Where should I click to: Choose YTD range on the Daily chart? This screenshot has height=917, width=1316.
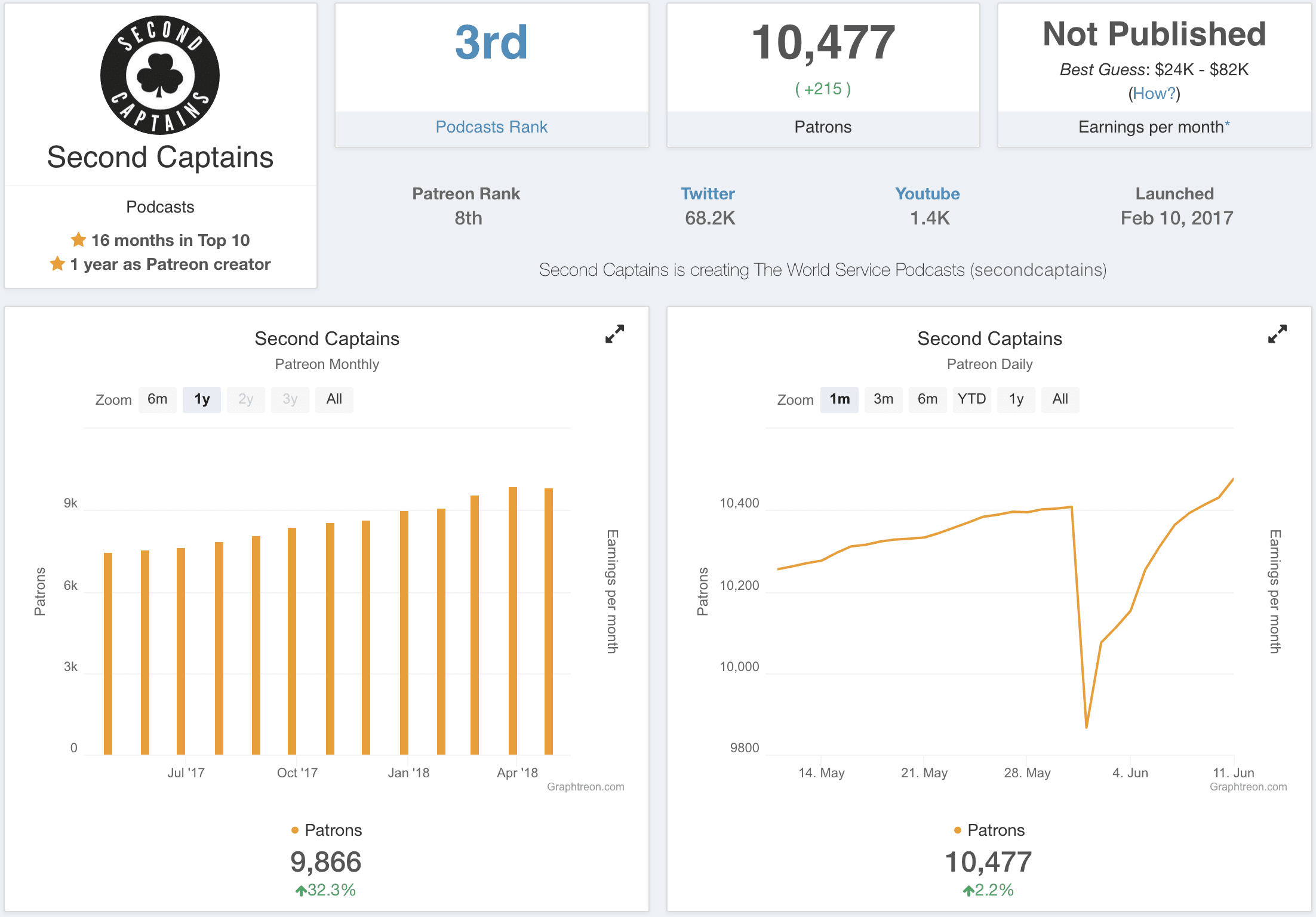click(971, 399)
